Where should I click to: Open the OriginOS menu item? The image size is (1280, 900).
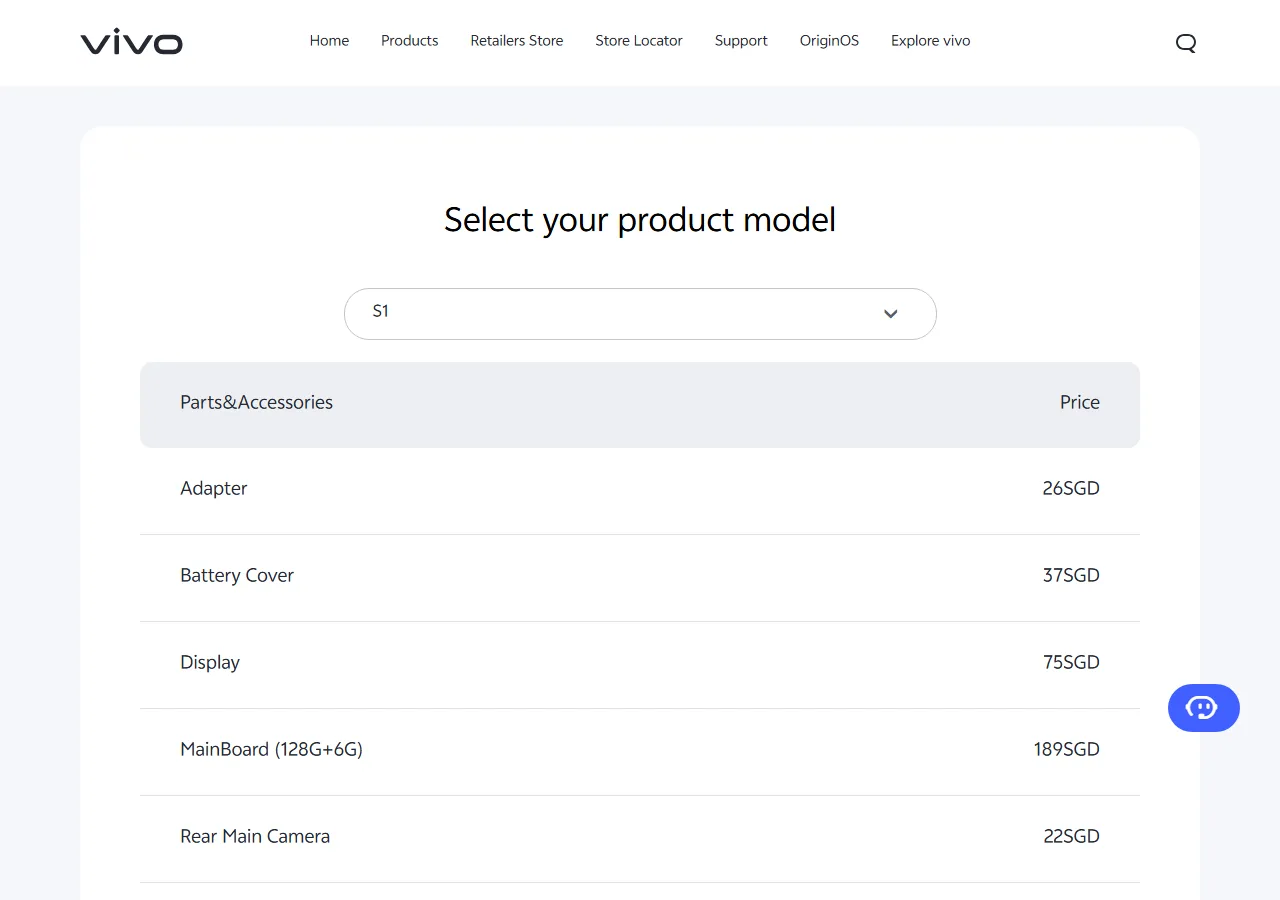(829, 41)
